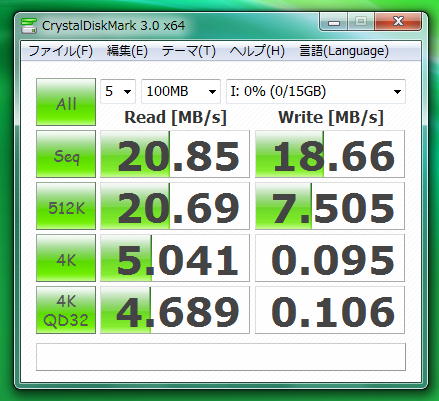Viewport: 439px width, 401px height.
Task: Select the Seq write result 18.66
Action: pos(330,154)
